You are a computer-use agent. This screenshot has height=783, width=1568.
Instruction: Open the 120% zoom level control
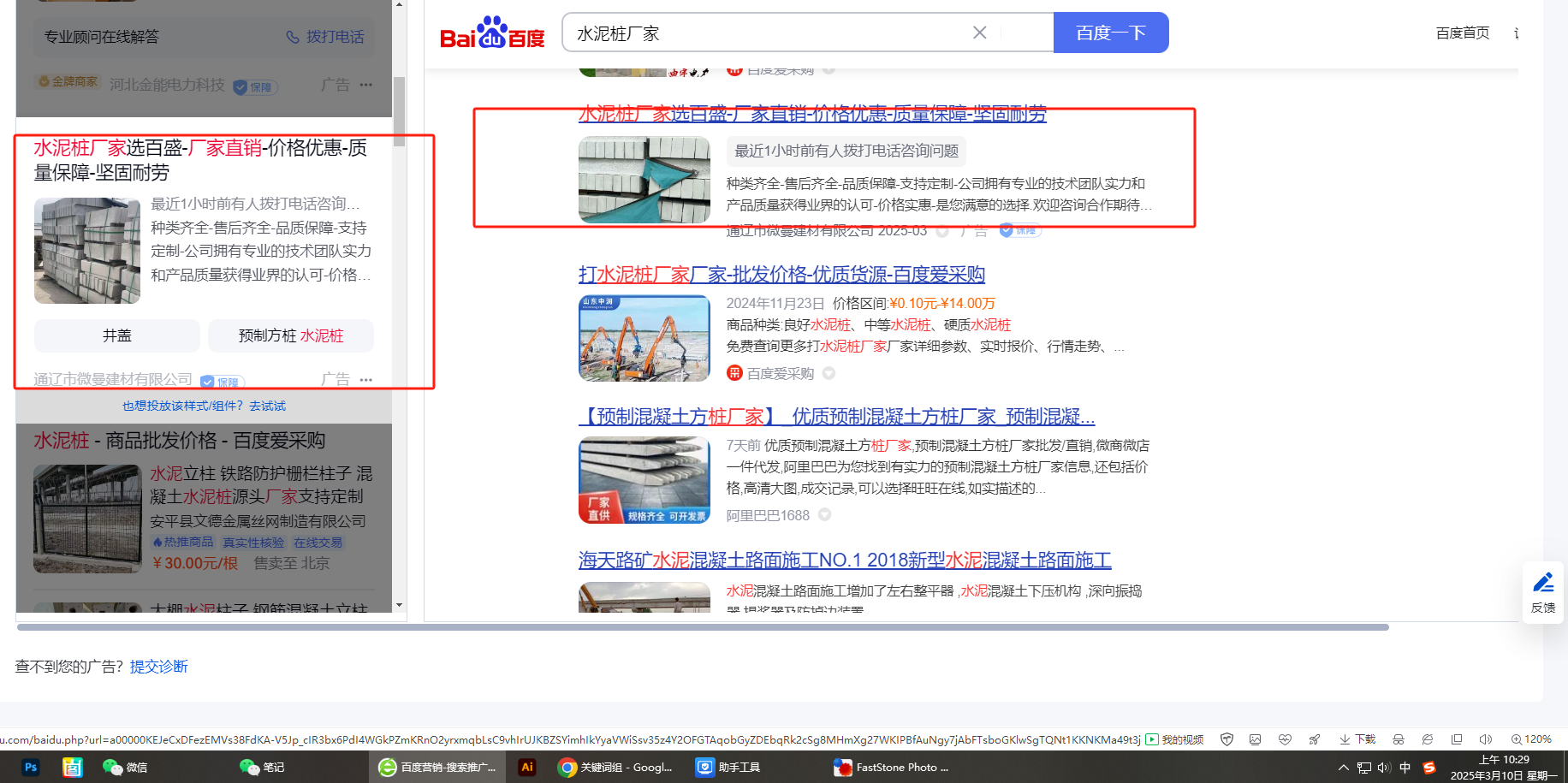1531,739
